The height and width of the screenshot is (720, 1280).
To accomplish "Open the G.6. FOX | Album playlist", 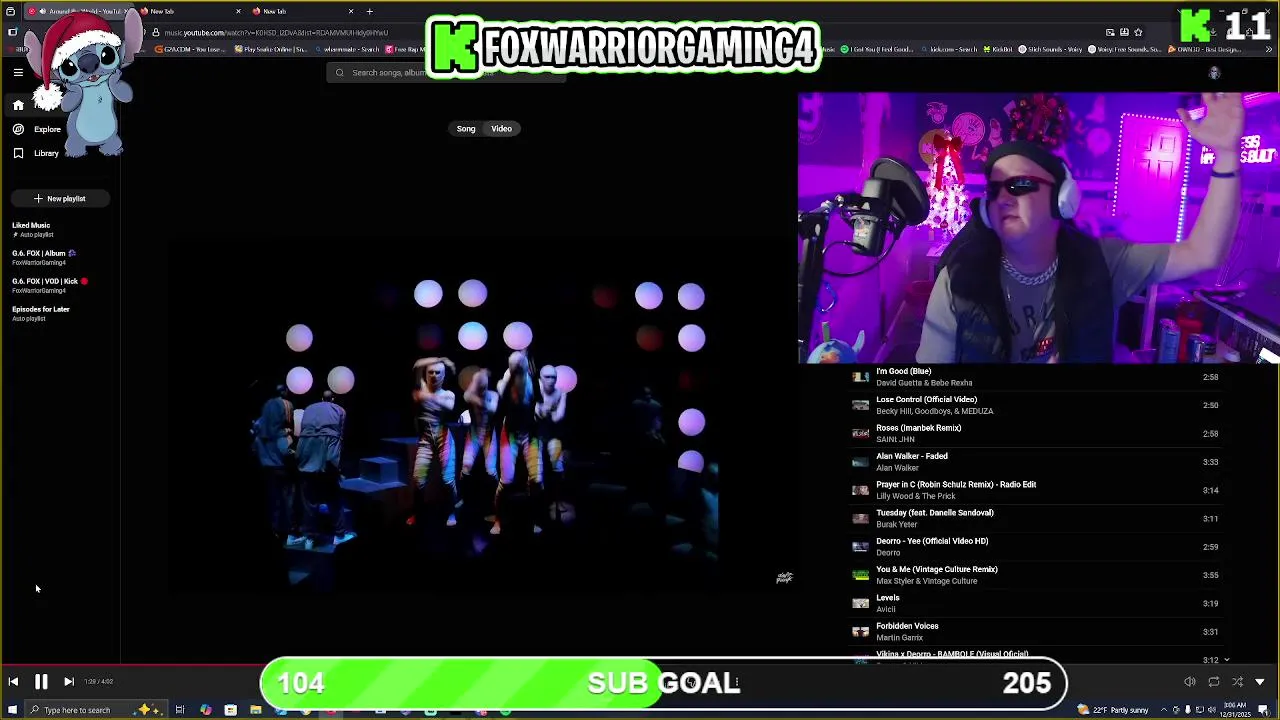I will coord(44,257).
